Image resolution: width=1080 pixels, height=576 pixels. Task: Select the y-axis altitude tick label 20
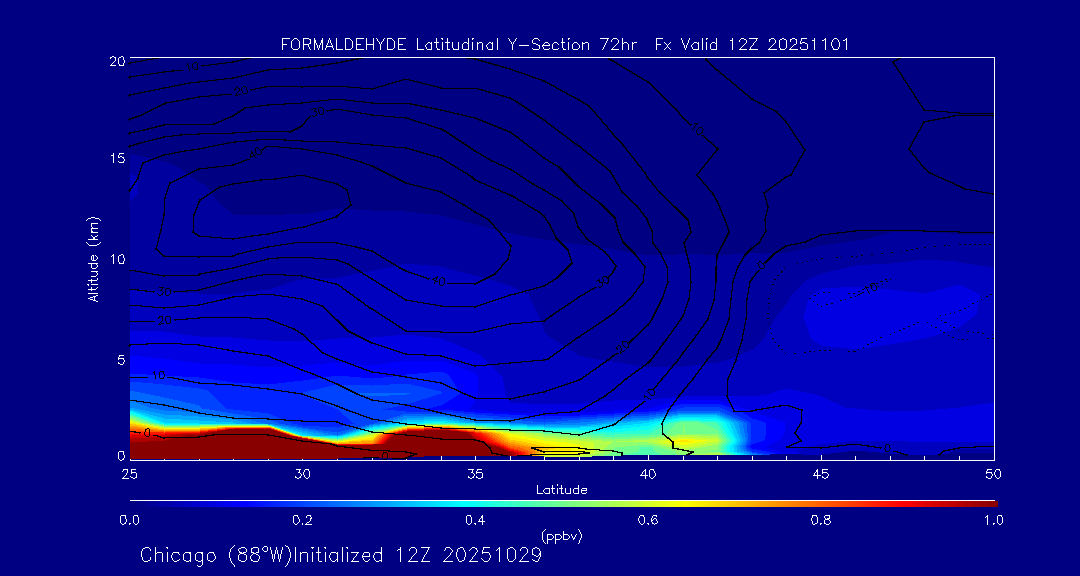116,61
